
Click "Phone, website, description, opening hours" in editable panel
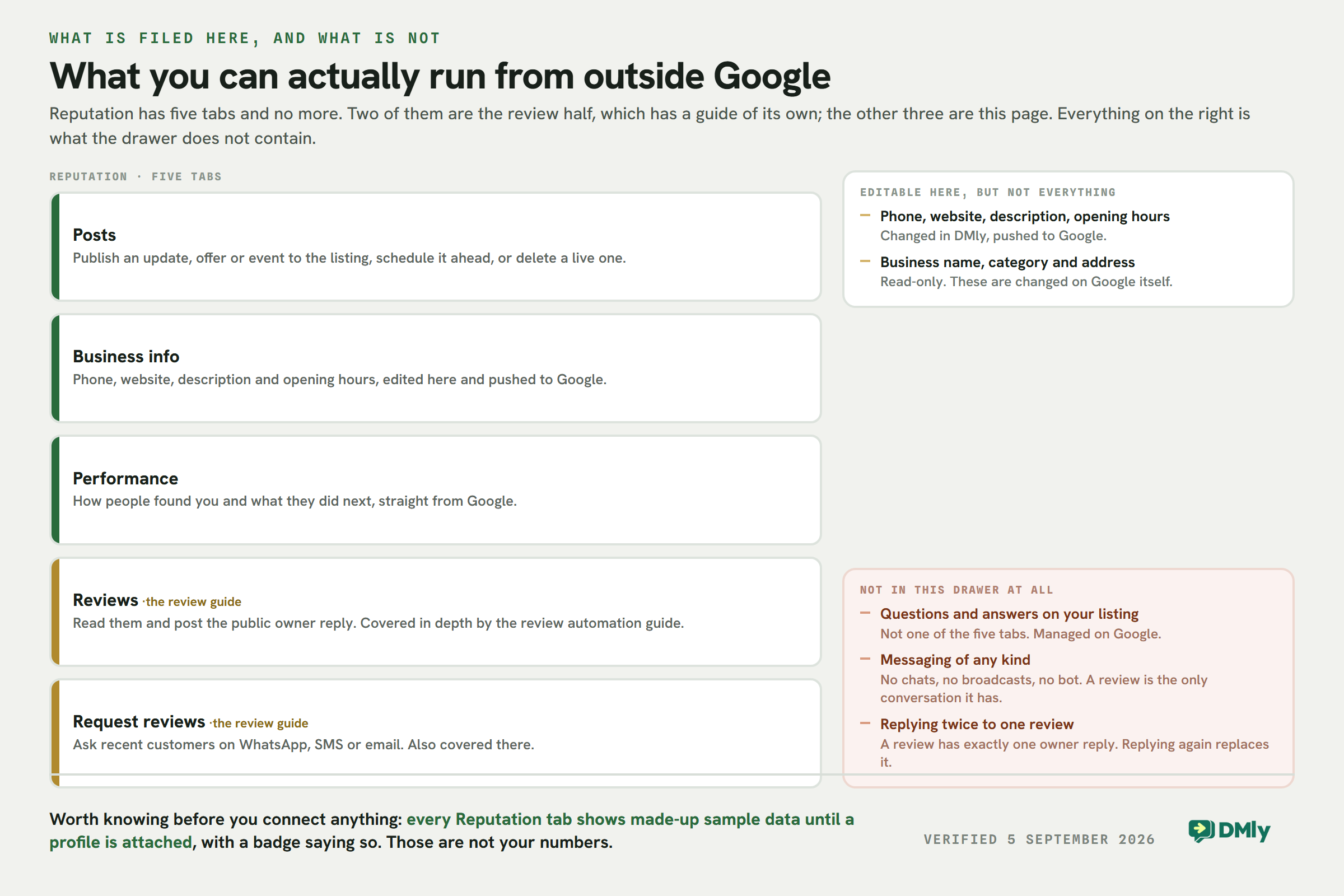point(1025,217)
